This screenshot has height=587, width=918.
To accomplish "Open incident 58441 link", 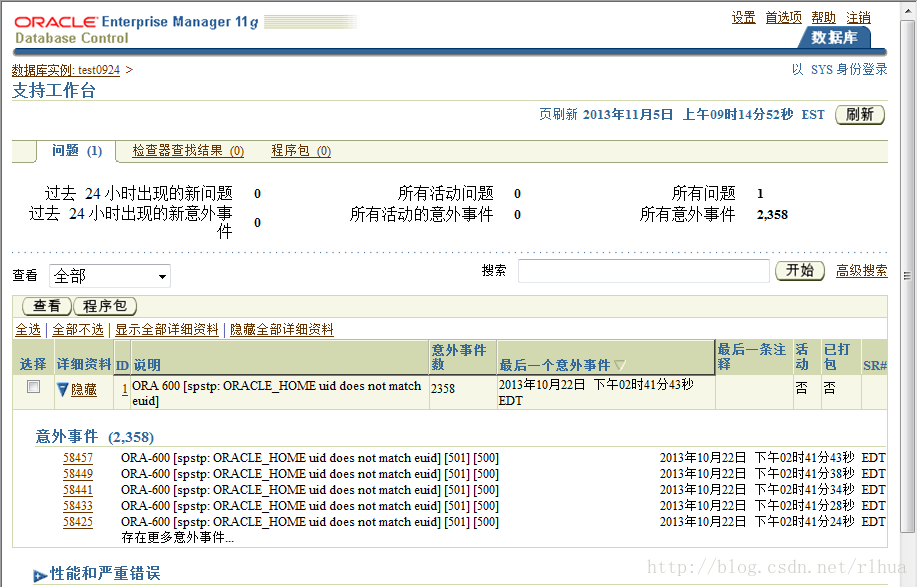I will [x=78, y=490].
